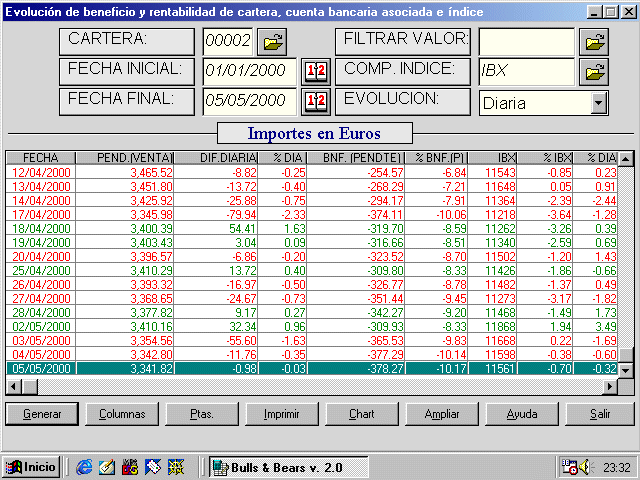Click vertical scrollbar up arrow

click(x=626, y=158)
